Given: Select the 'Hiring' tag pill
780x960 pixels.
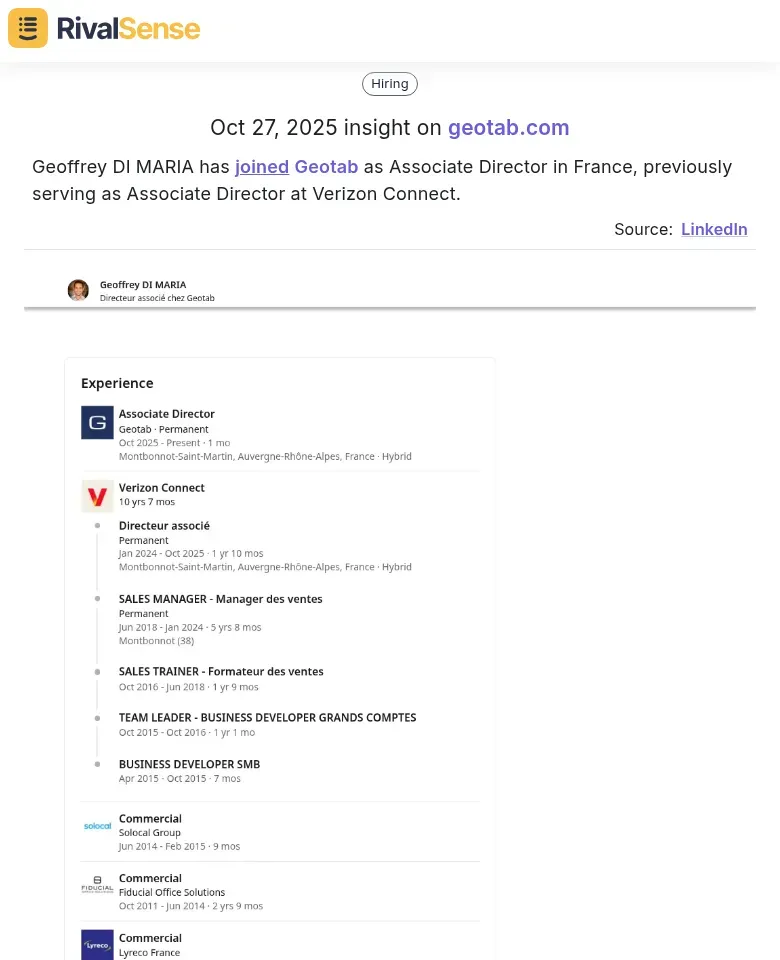Looking at the screenshot, I should click(389, 84).
